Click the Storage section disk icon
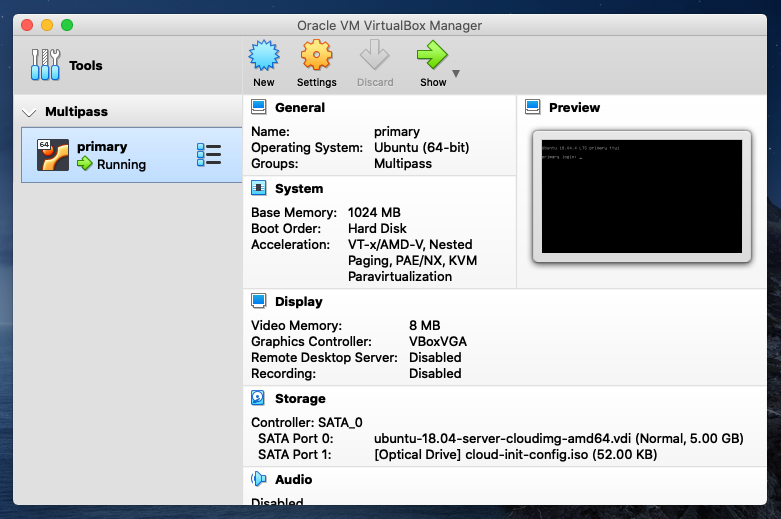This screenshot has height=519, width=781. click(259, 398)
